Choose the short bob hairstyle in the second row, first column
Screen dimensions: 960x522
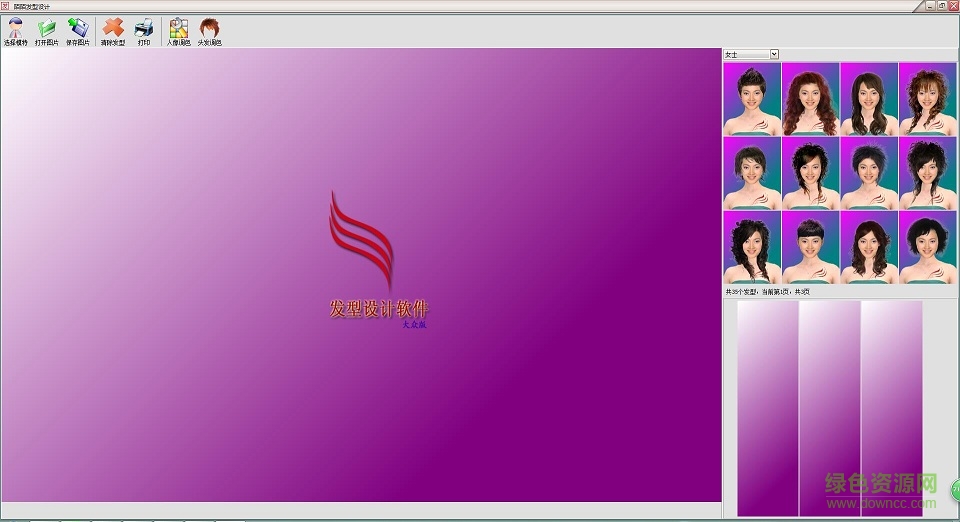752,173
